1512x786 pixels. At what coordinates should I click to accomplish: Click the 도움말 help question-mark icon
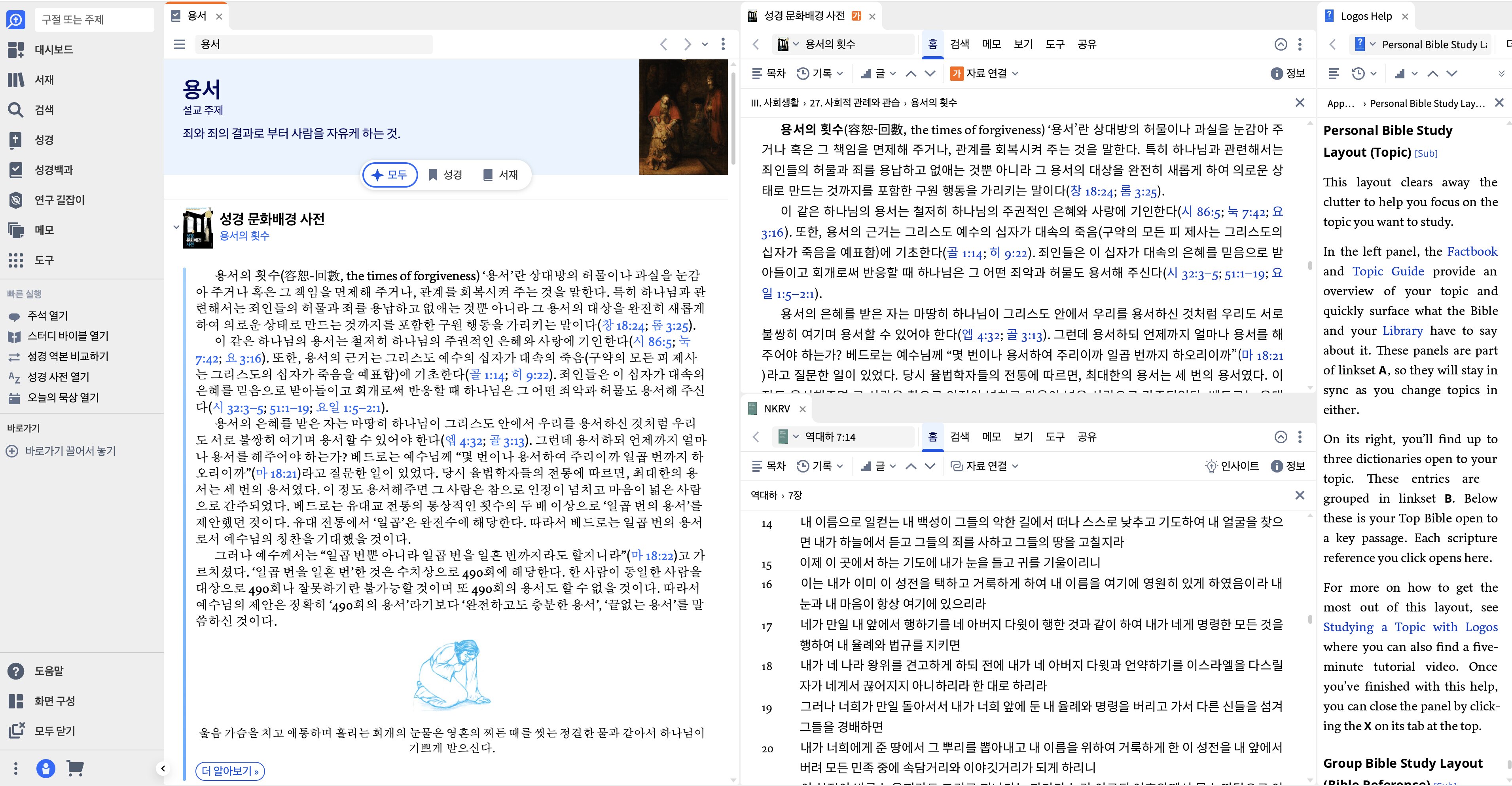(16, 671)
